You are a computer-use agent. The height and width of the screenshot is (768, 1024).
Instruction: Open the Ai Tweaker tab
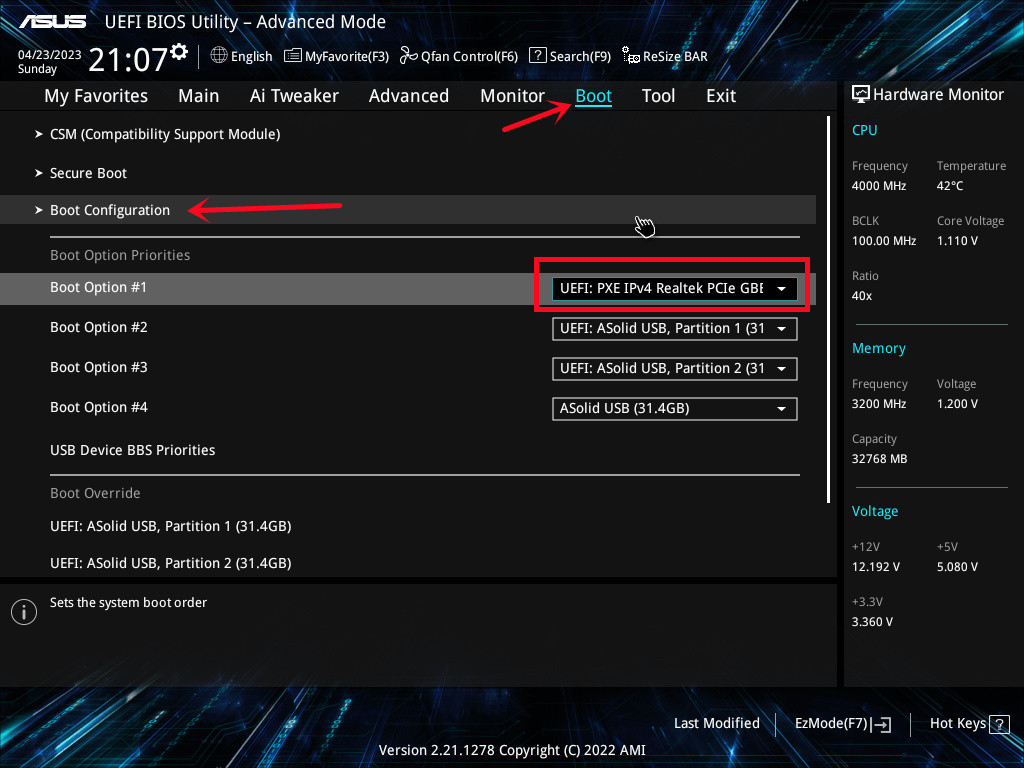point(294,96)
